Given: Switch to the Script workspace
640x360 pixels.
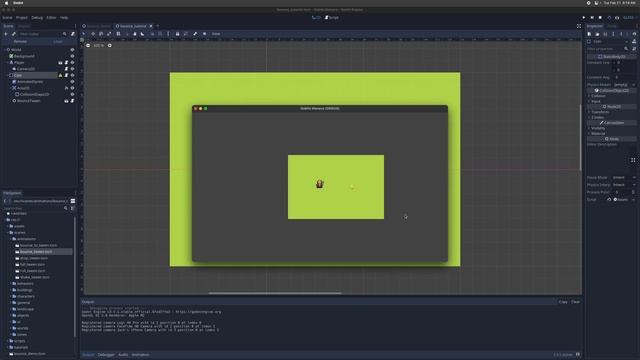Looking at the screenshot, I should 332,18.
